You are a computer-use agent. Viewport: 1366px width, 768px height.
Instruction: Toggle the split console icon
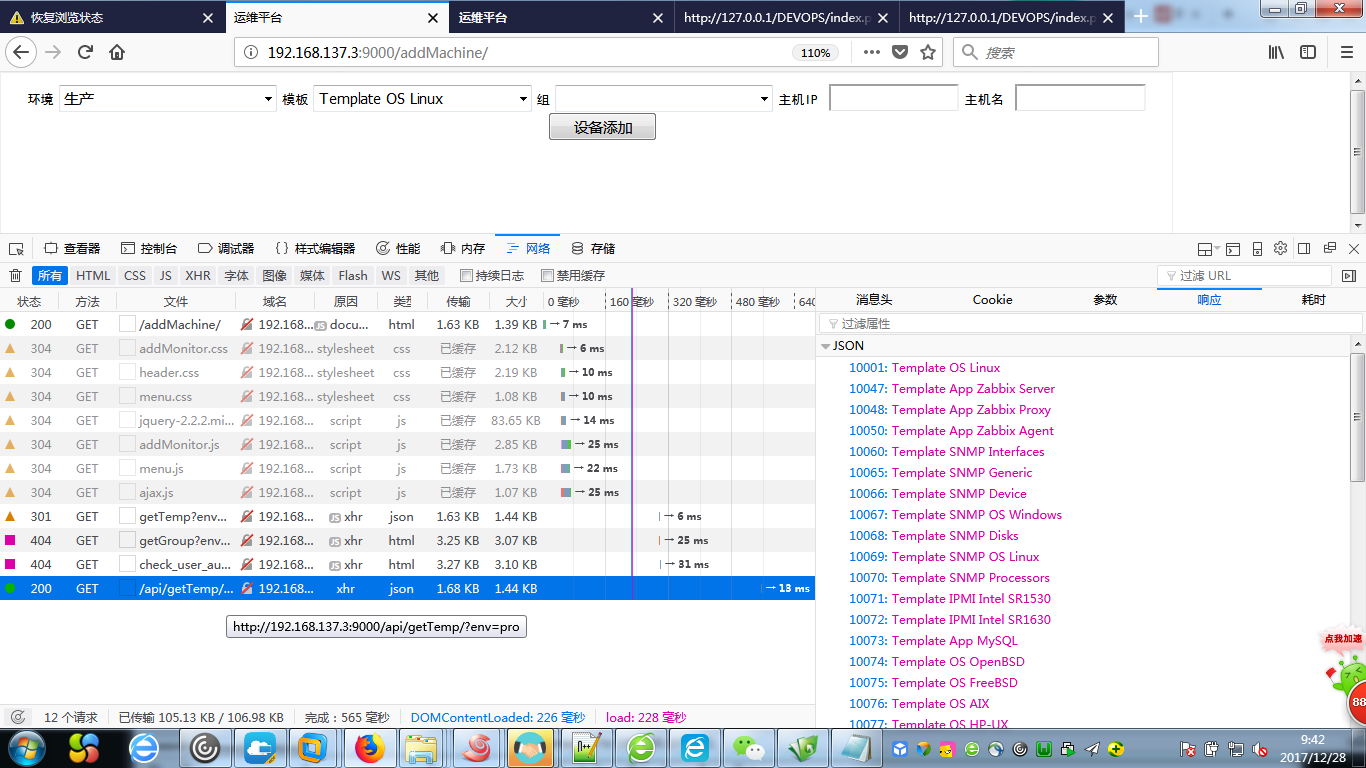(1233, 249)
